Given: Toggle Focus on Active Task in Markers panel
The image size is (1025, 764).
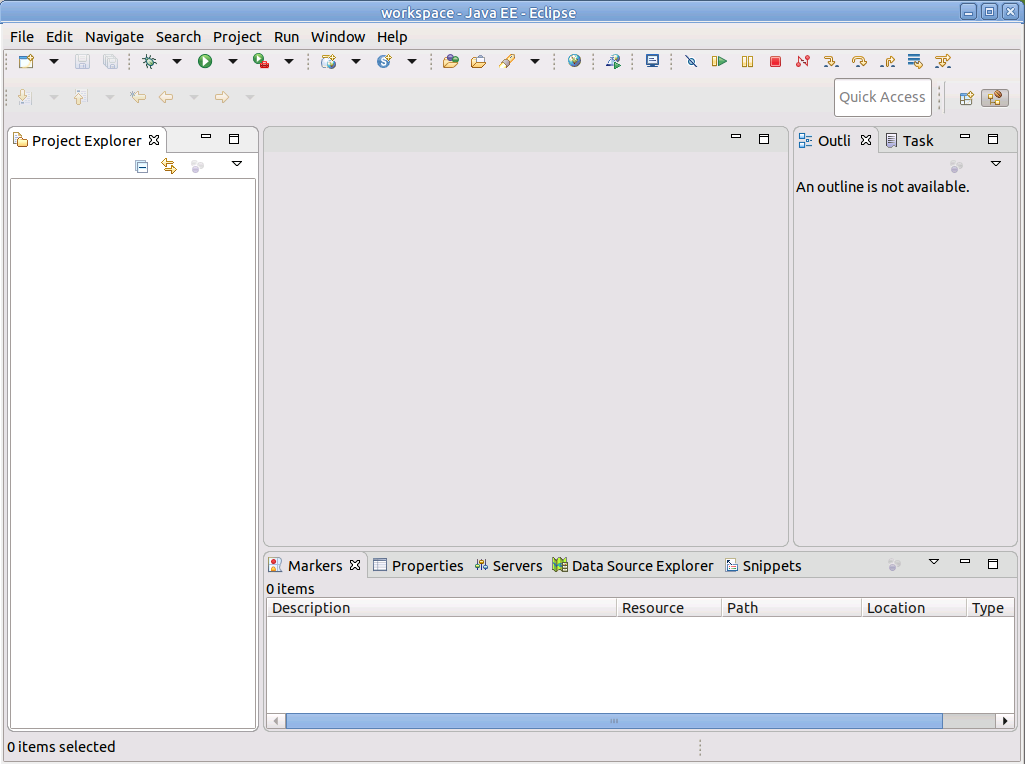Looking at the screenshot, I should click(894, 565).
